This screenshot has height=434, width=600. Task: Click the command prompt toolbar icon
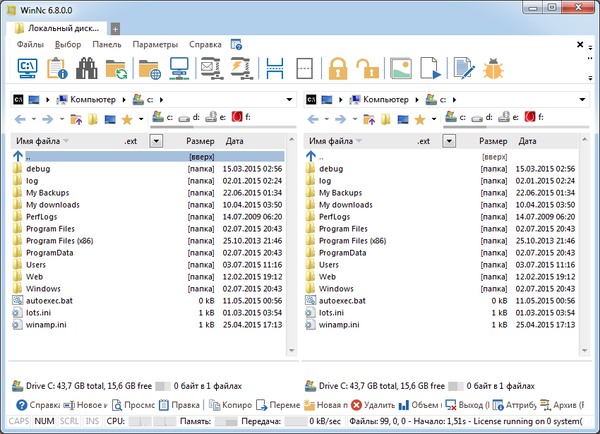coord(28,69)
